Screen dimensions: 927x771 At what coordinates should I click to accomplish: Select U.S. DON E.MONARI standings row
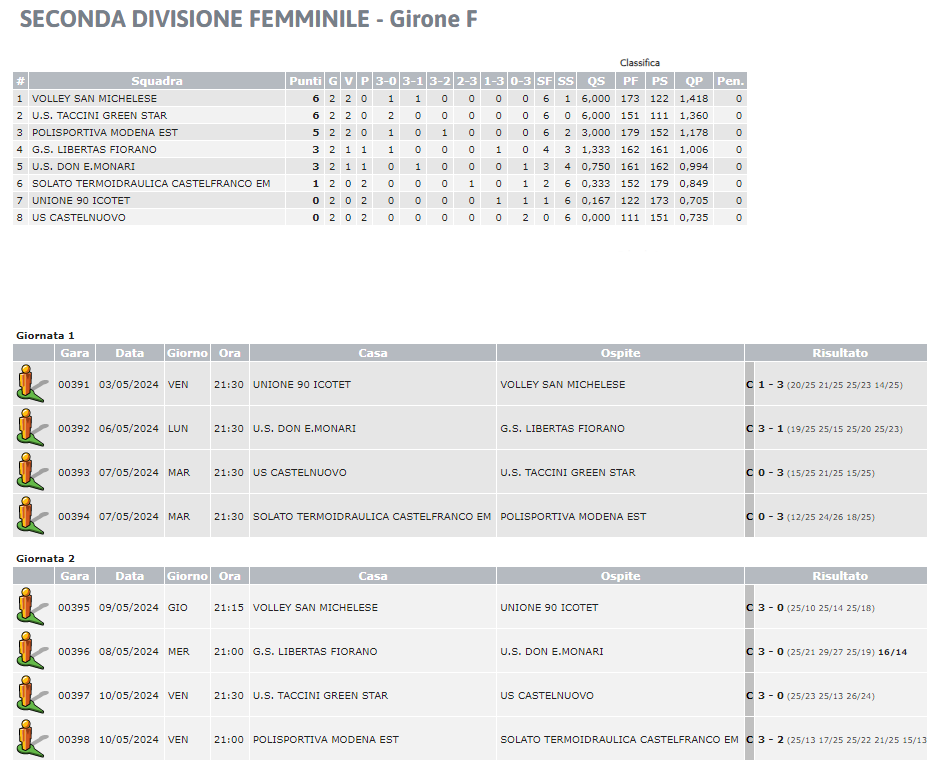(380, 166)
